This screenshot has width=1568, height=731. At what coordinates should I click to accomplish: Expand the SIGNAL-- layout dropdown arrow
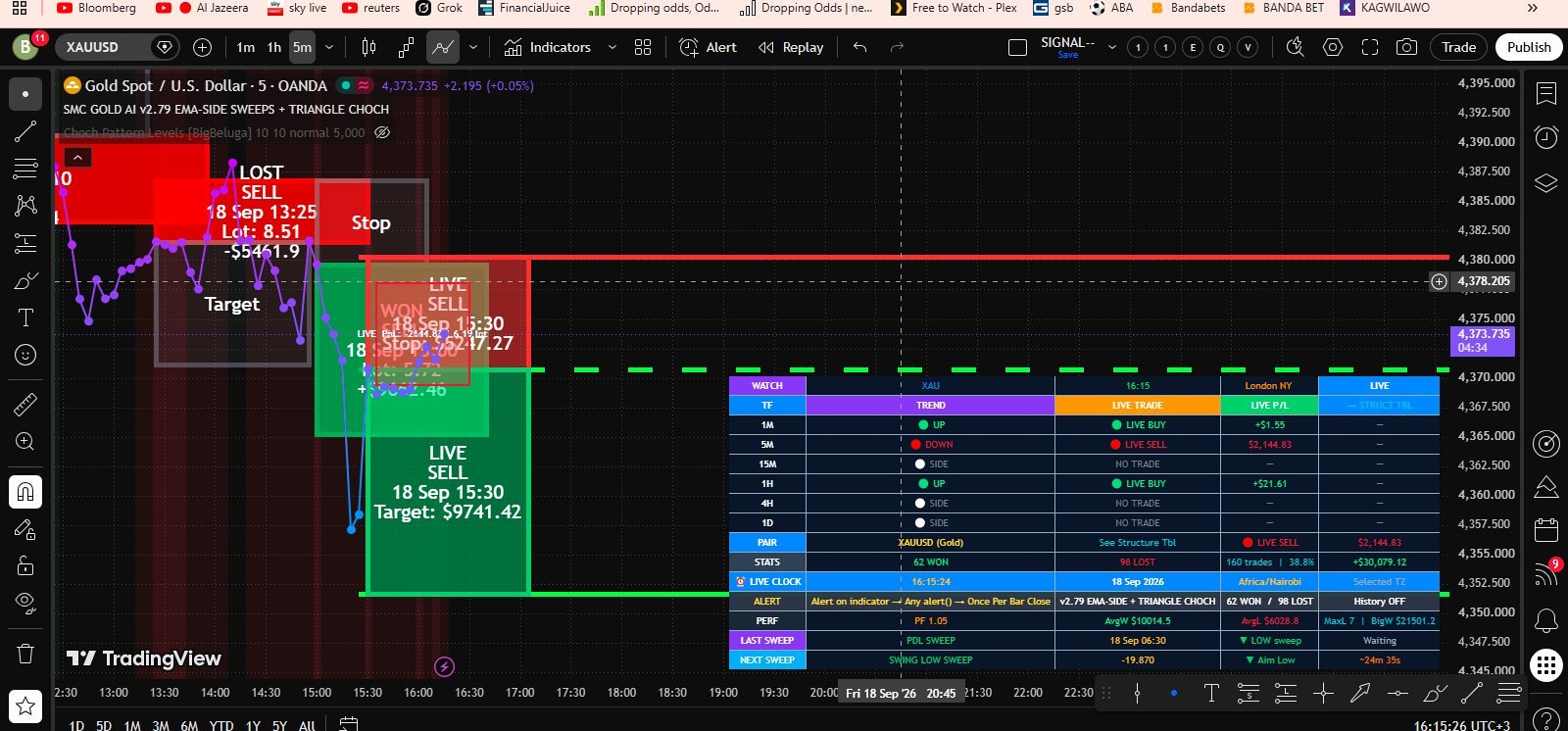1112,47
